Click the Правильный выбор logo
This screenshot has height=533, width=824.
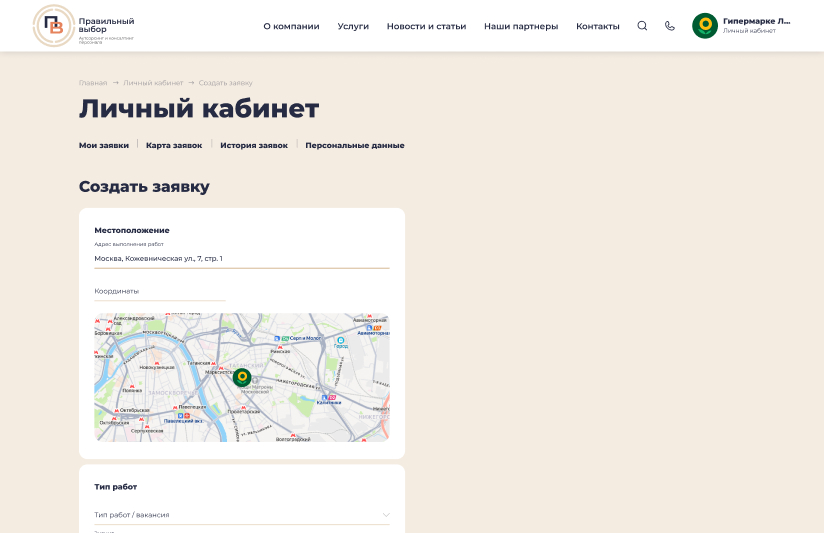click(84, 26)
